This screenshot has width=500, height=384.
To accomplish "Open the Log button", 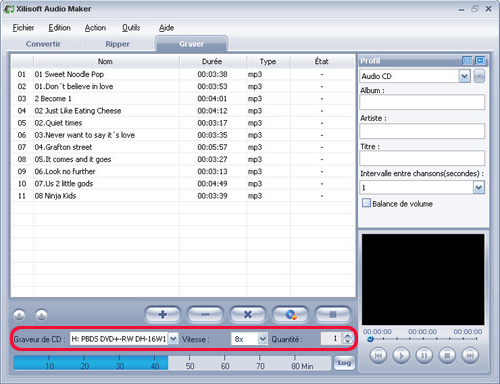I will point(344,363).
